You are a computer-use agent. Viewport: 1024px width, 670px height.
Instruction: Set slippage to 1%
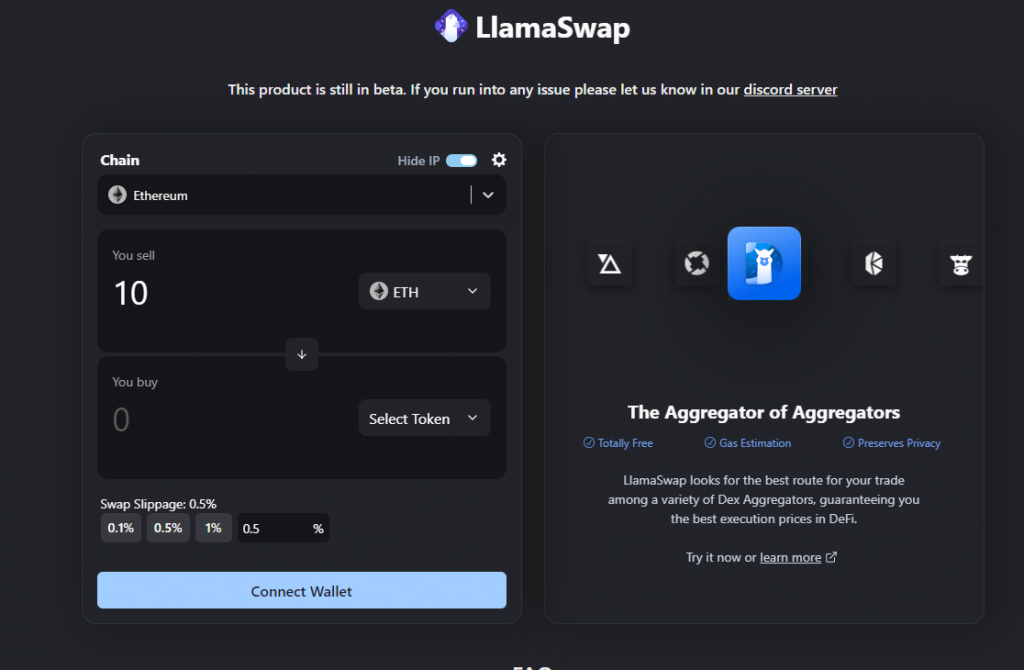click(214, 528)
